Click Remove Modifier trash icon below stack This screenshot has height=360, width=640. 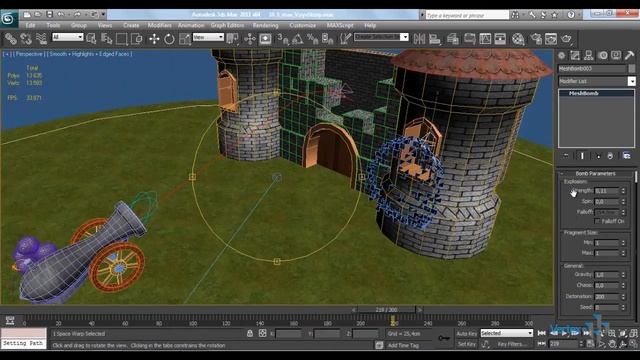coord(610,156)
